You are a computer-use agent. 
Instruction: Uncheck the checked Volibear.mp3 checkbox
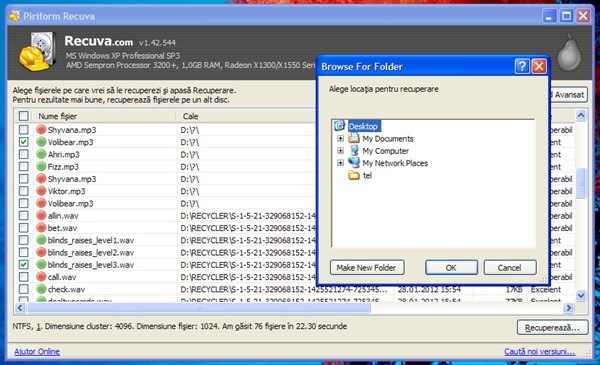(x=23, y=142)
